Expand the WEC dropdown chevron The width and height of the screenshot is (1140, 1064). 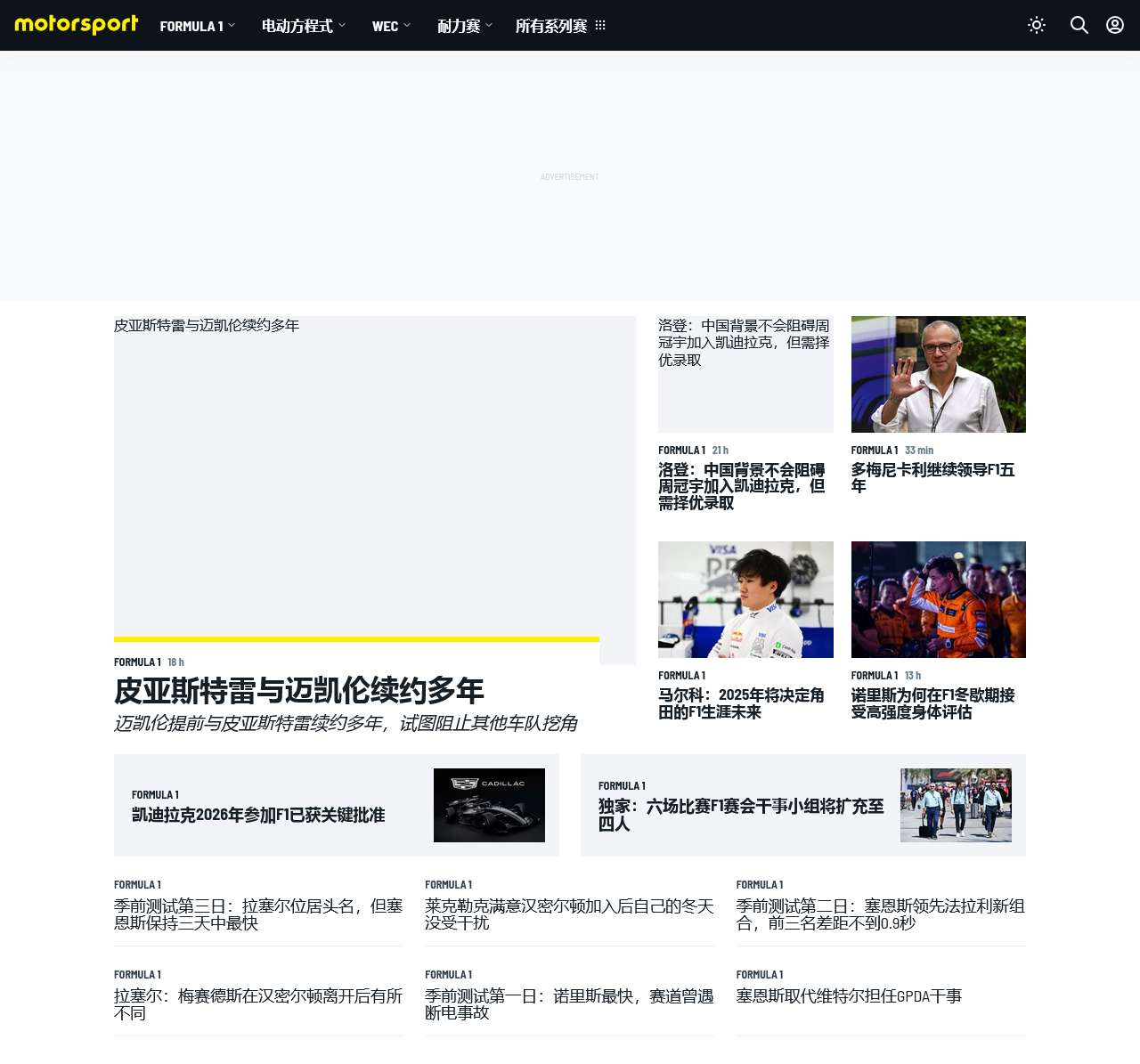coord(407,26)
